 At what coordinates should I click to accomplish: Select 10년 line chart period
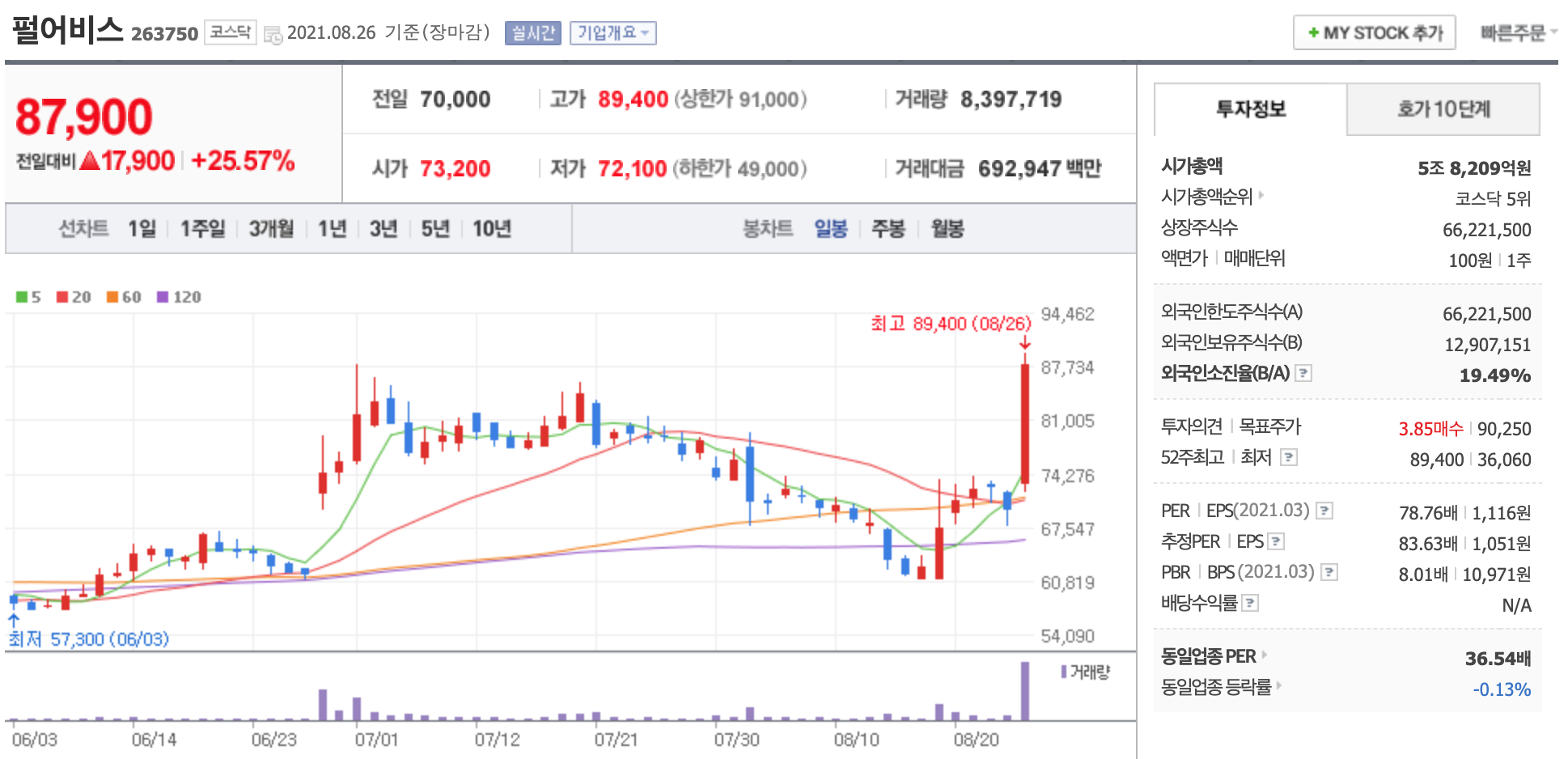[x=492, y=229]
